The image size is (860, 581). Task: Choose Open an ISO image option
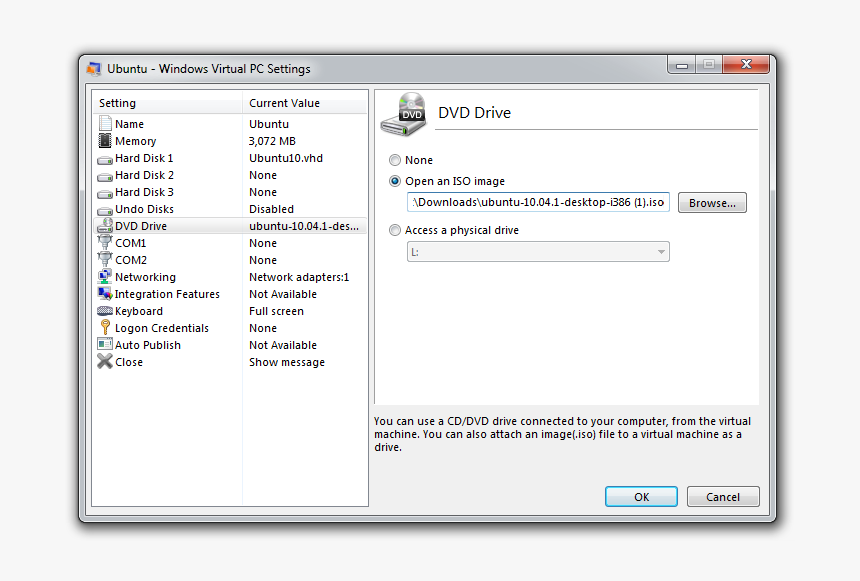click(395, 182)
